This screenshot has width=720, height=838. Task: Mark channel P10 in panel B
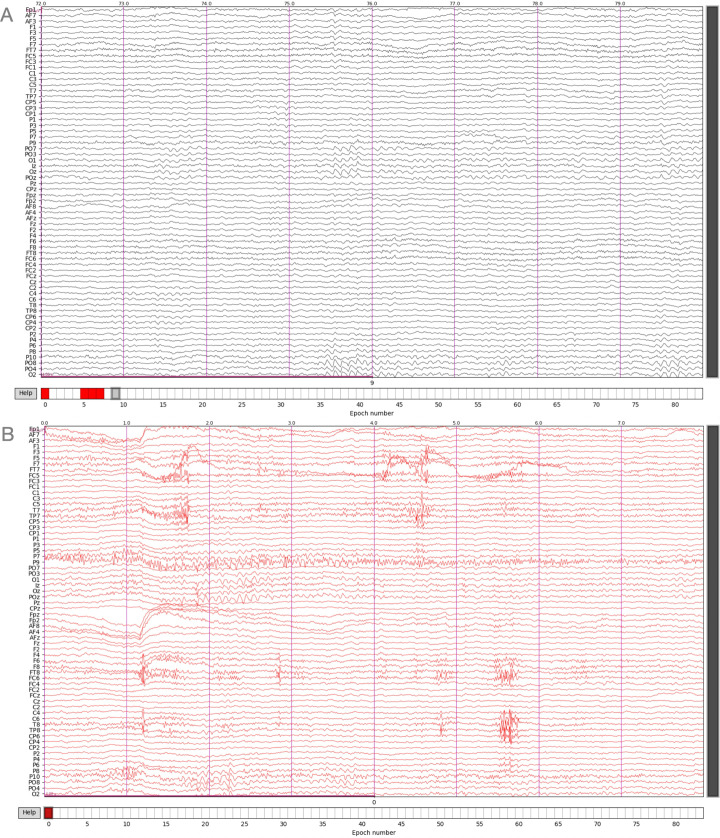[34, 777]
